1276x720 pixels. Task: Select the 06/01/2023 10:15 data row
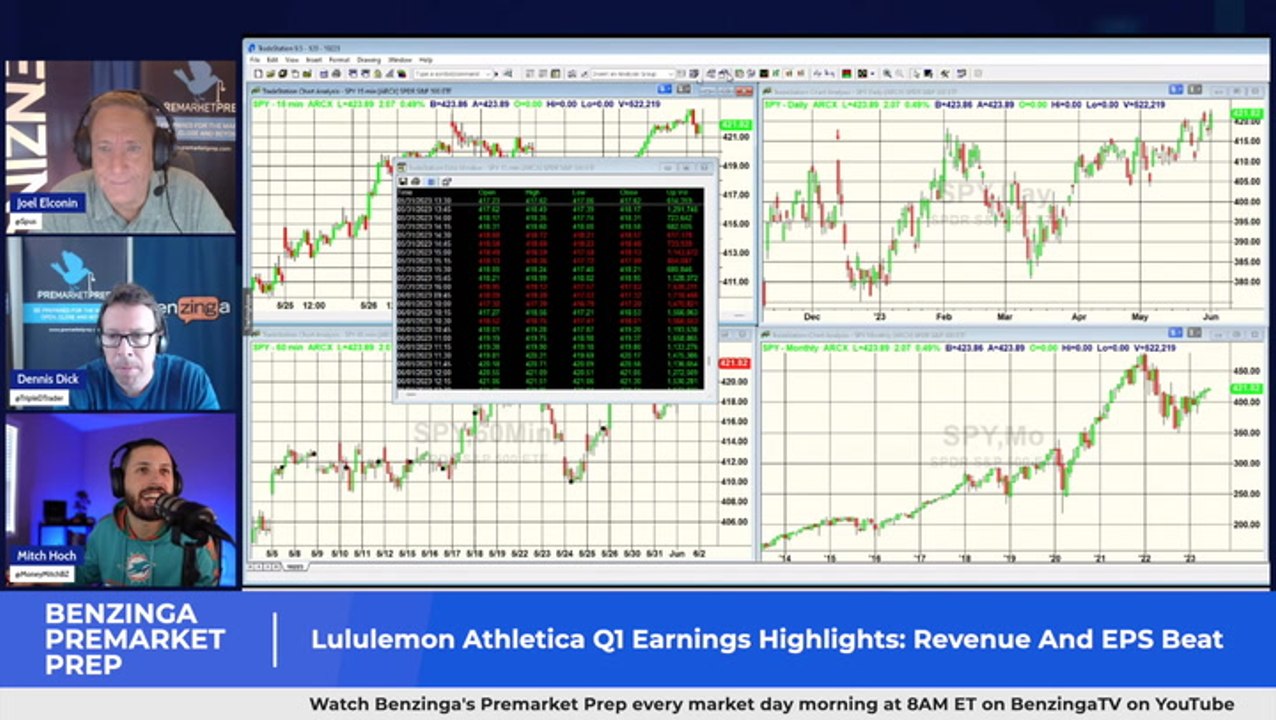click(x=550, y=312)
